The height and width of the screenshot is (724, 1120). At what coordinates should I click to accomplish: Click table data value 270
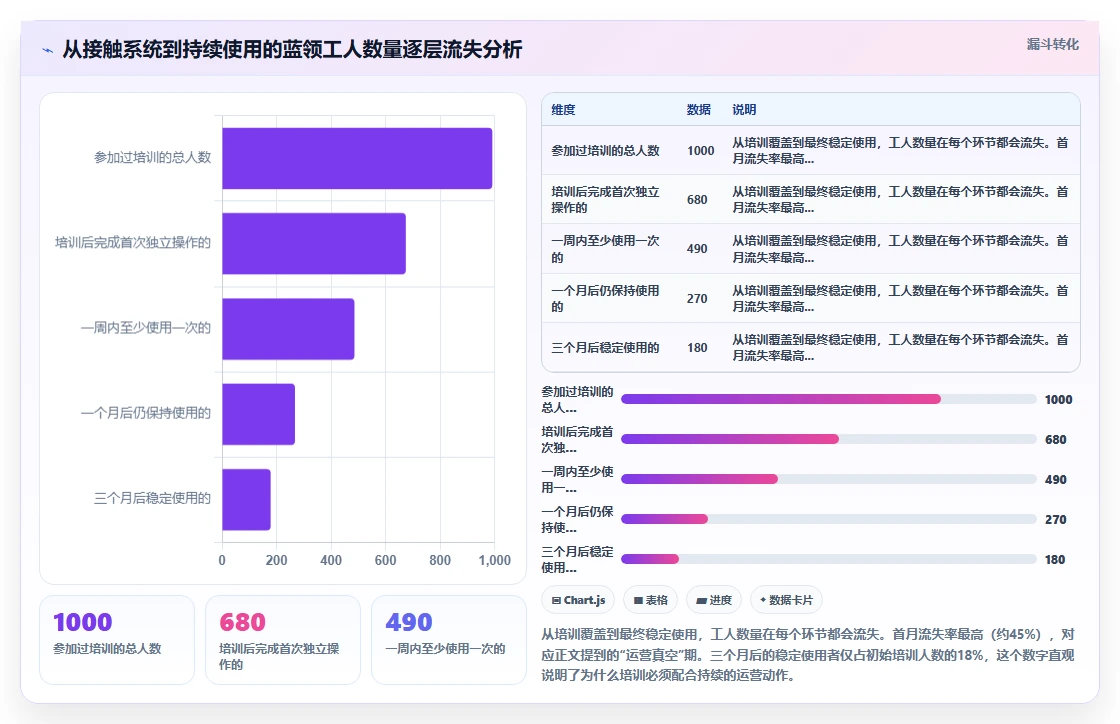[x=697, y=298]
